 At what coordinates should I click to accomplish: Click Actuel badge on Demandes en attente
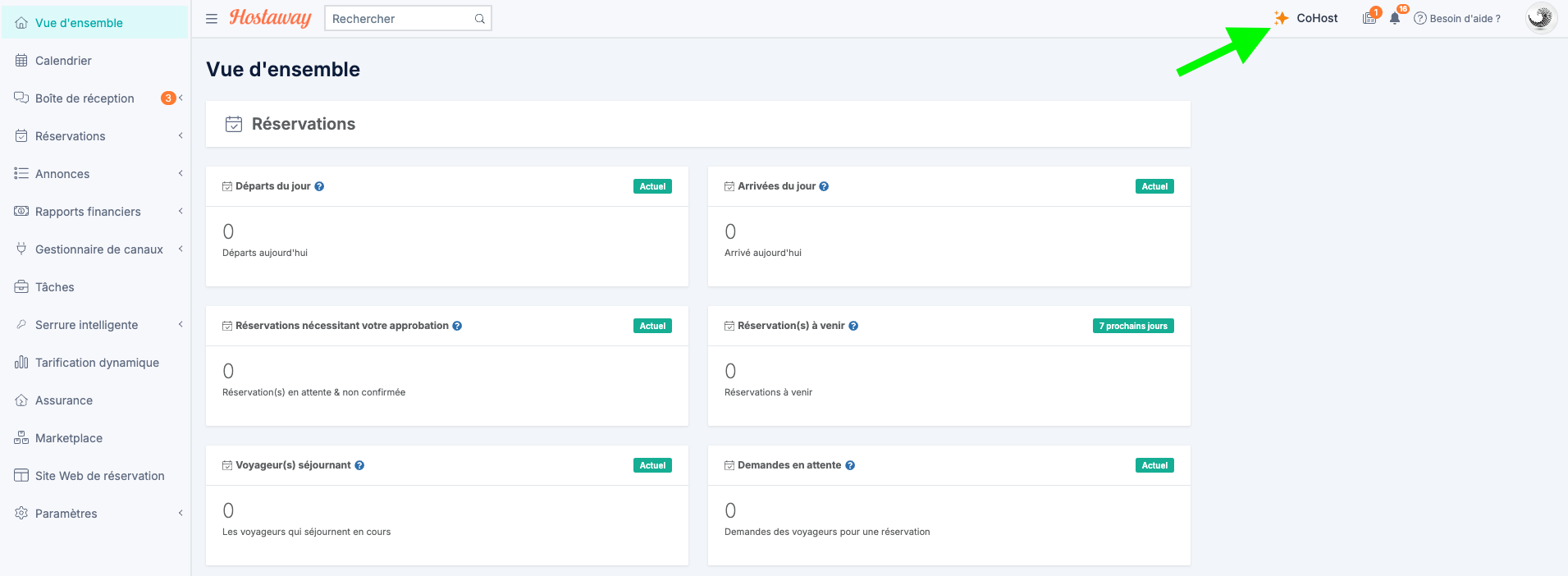pos(1154,465)
